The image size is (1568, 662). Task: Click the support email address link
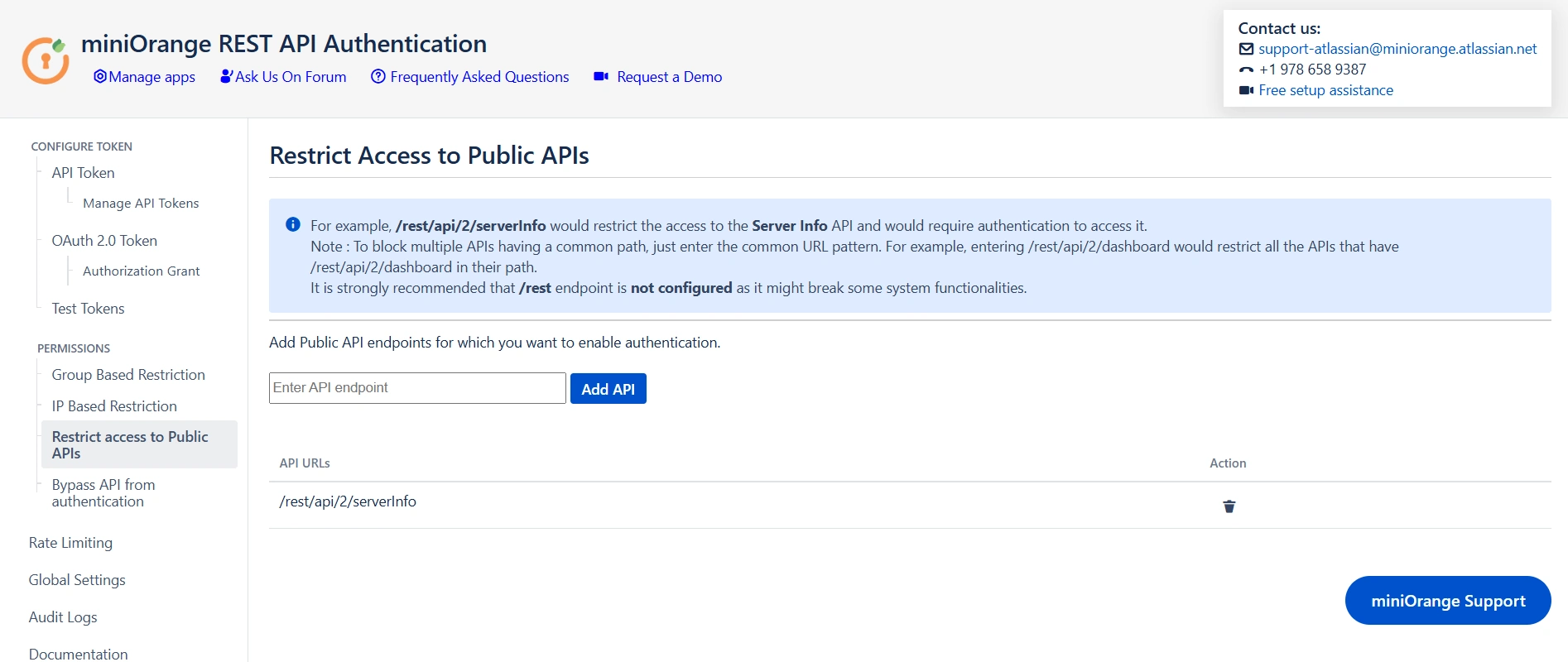(x=1397, y=49)
